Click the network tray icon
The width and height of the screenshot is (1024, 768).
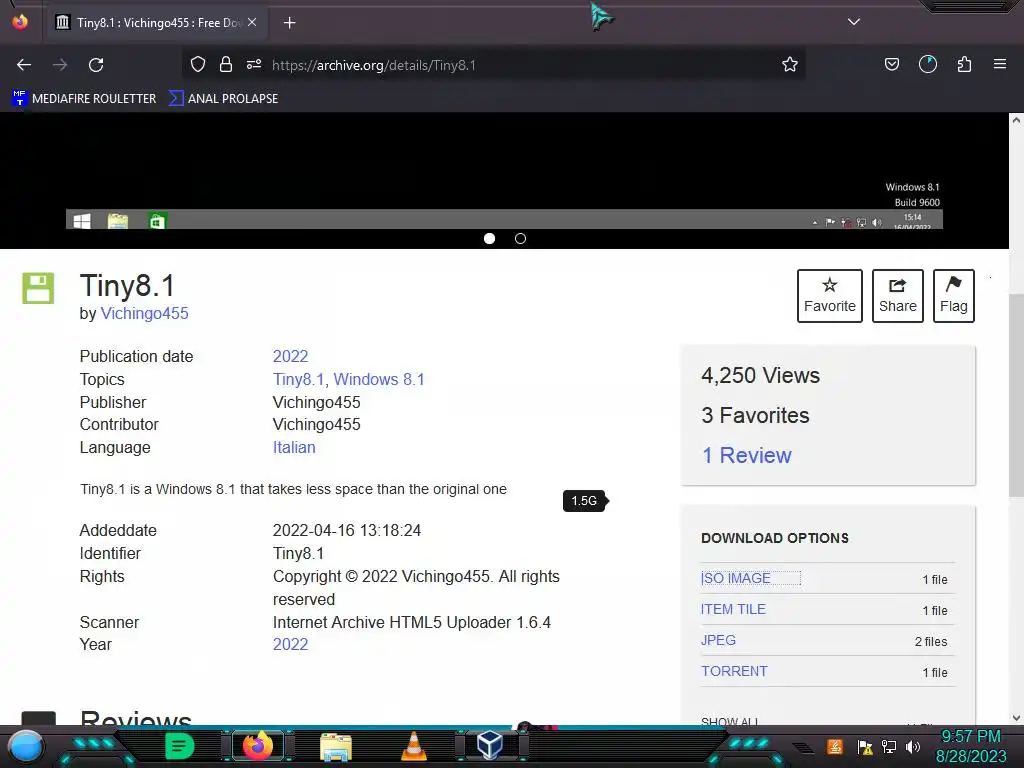point(889,746)
